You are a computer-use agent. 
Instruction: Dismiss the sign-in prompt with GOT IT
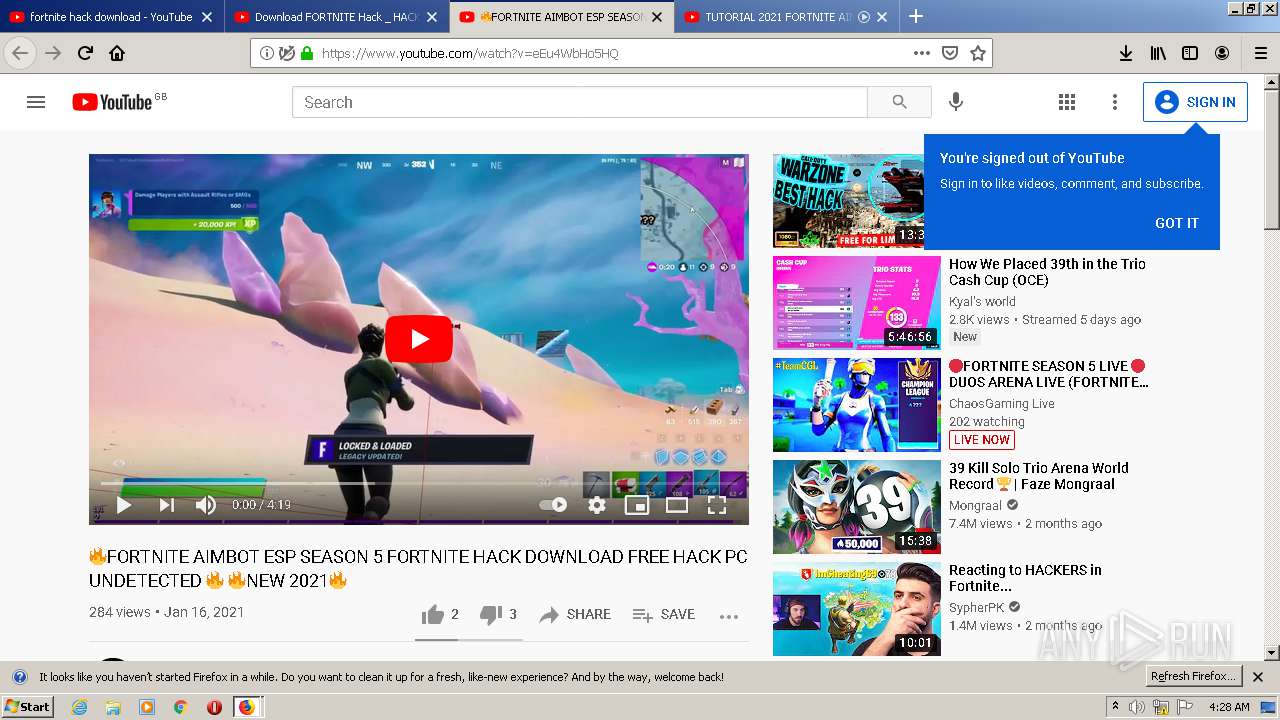point(1176,223)
